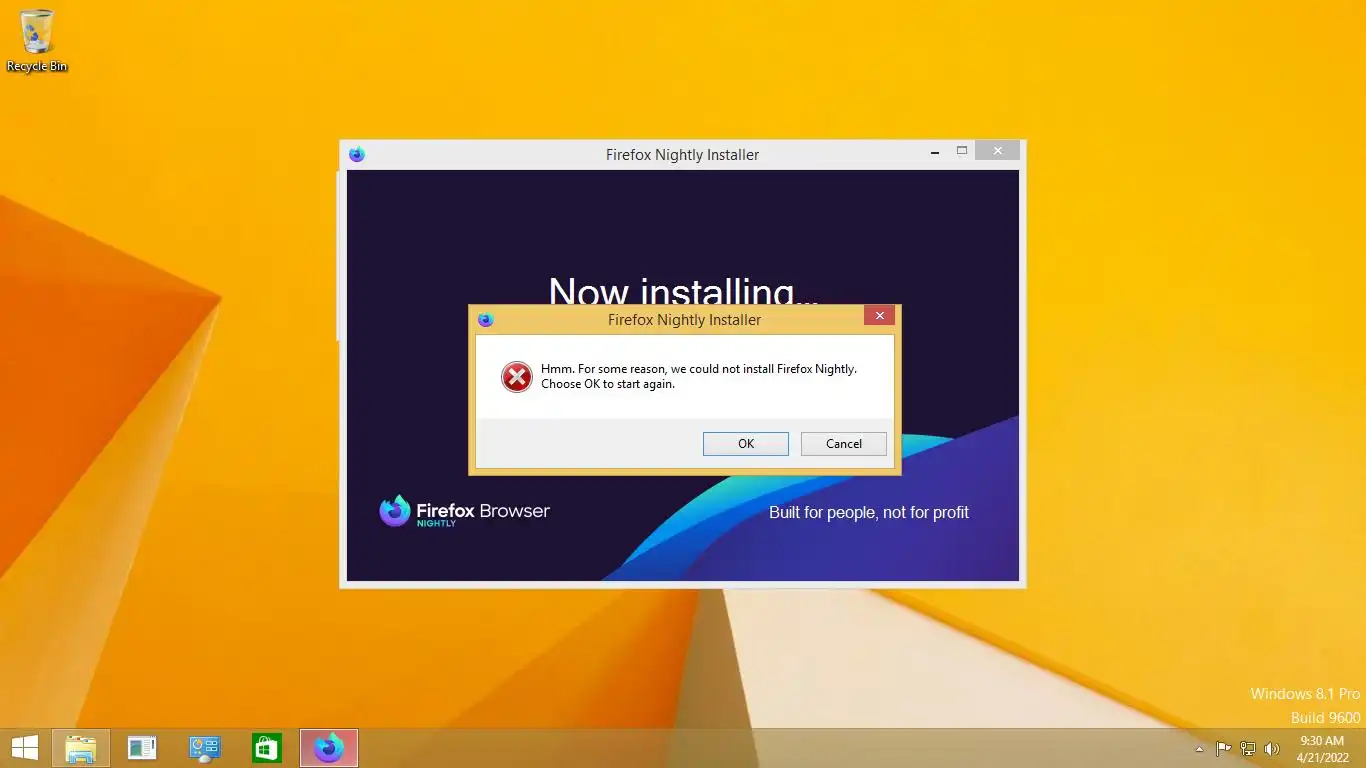This screenshot has height=768, width=1366.
Task: Click "Built for people, not for profit" text
Action: 869,512
